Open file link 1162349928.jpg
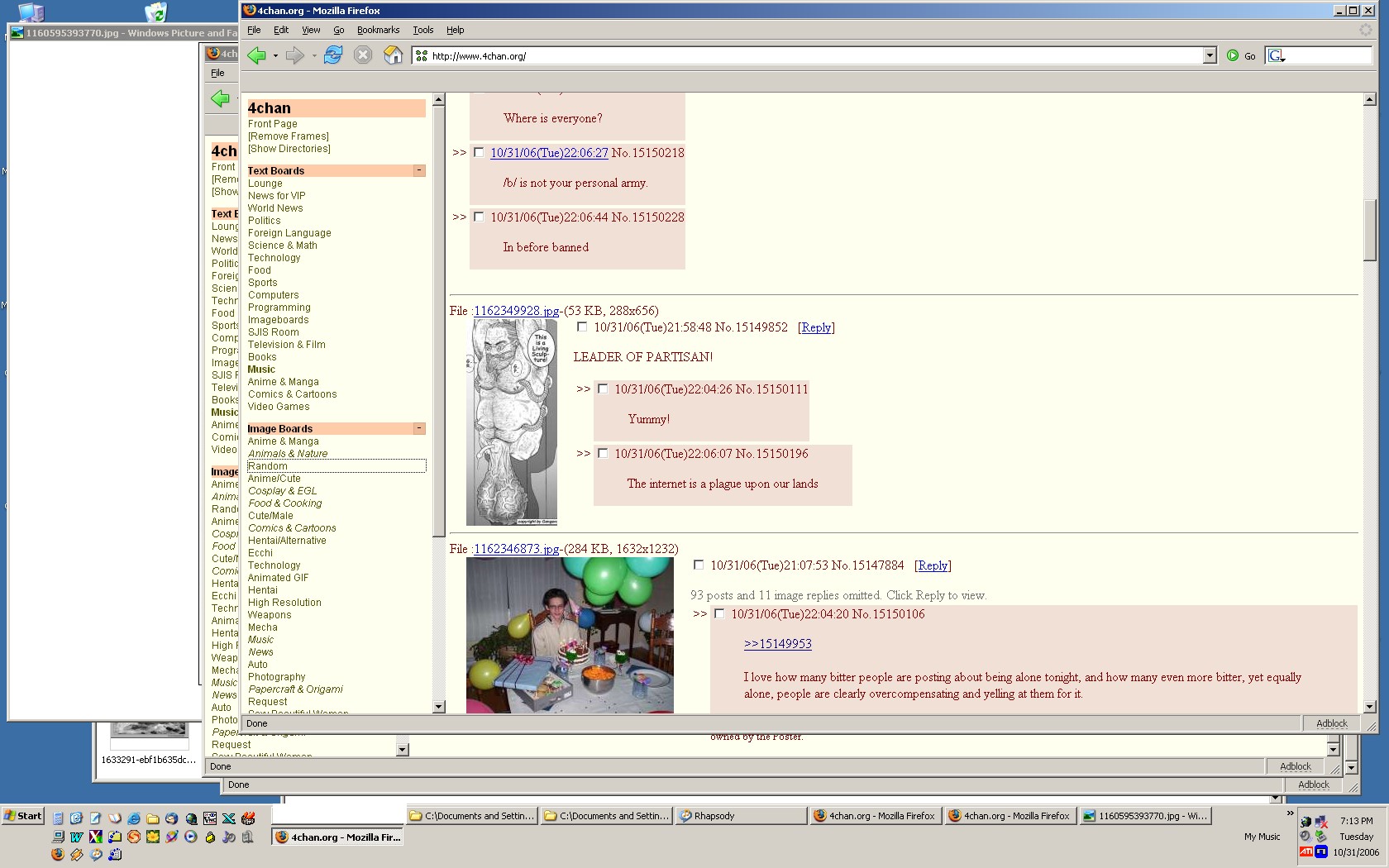Viewport: 1389px width, 868px height. coord(516,311)
